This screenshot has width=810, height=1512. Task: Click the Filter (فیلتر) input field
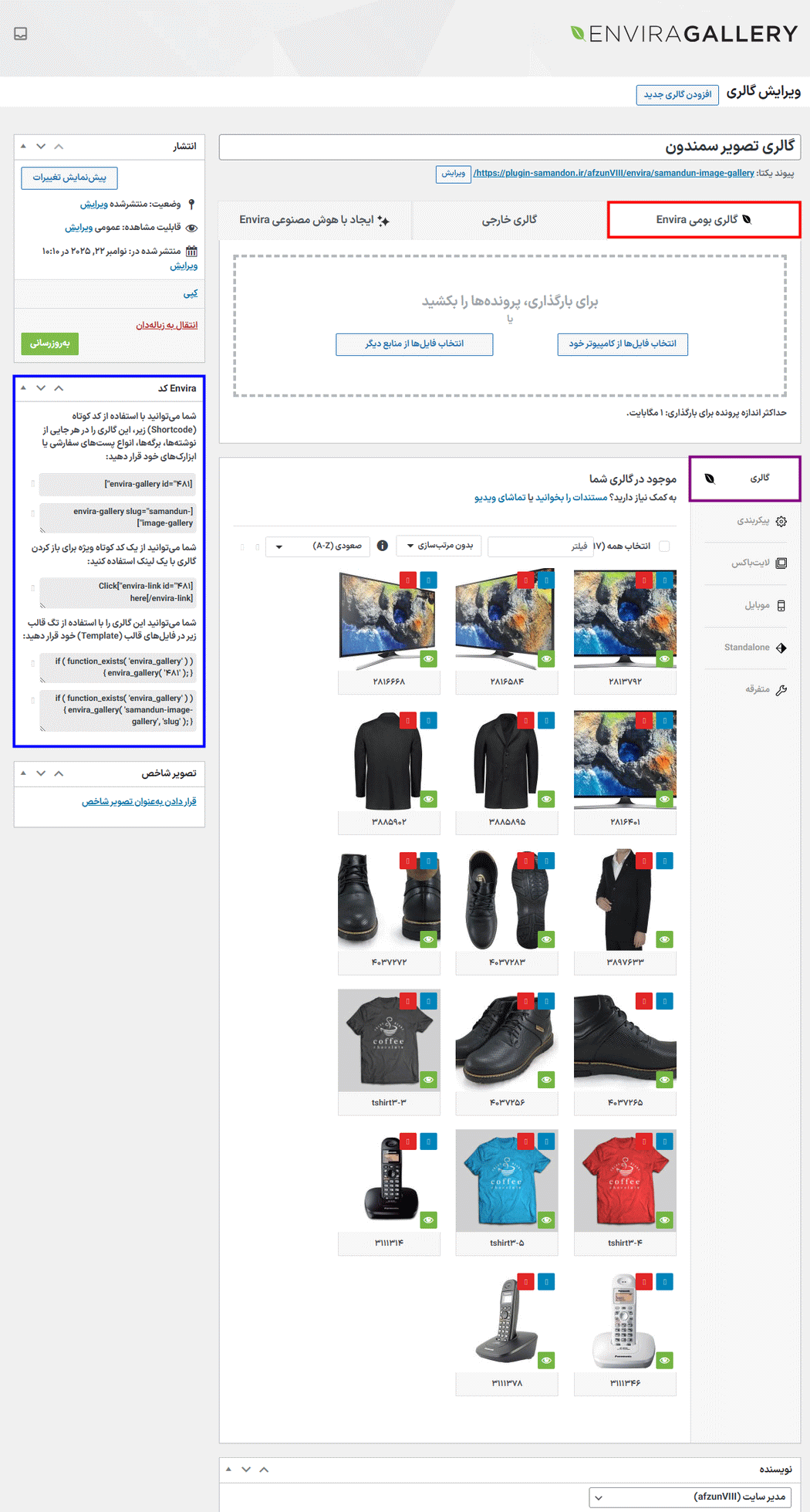click(x=540, y=546)
